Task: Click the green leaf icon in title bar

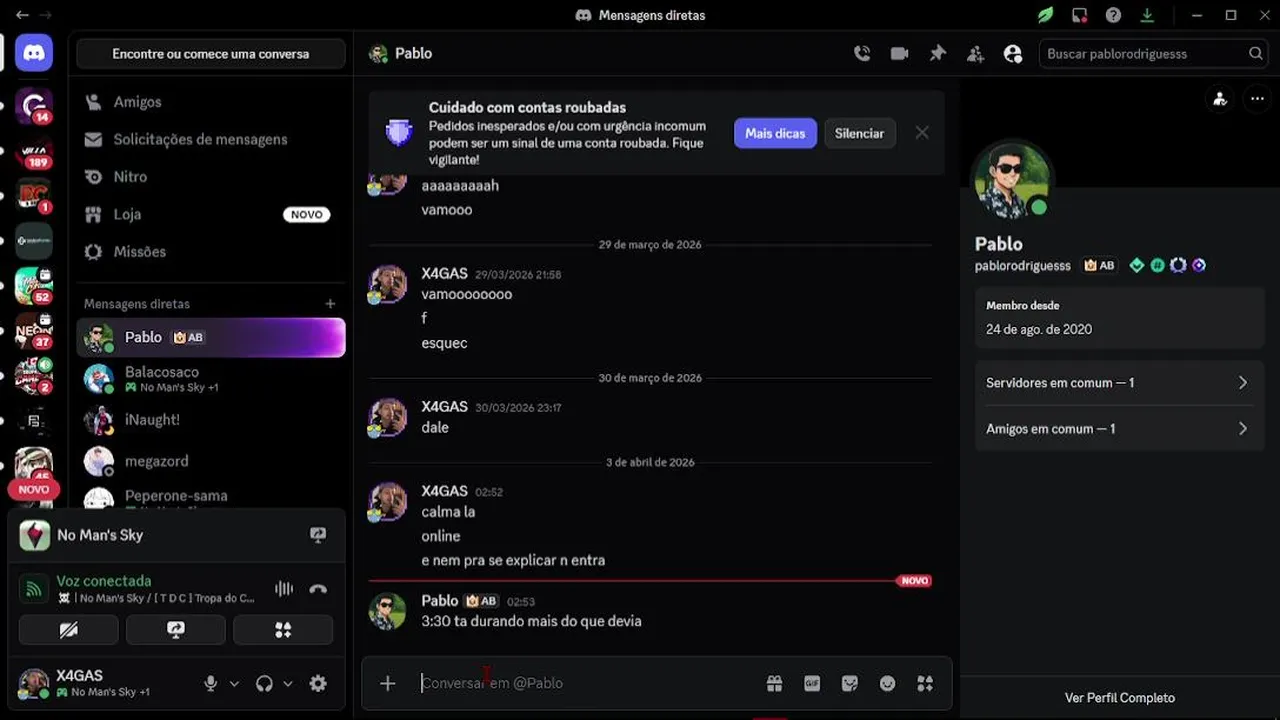Action: tap(1045, 15)
